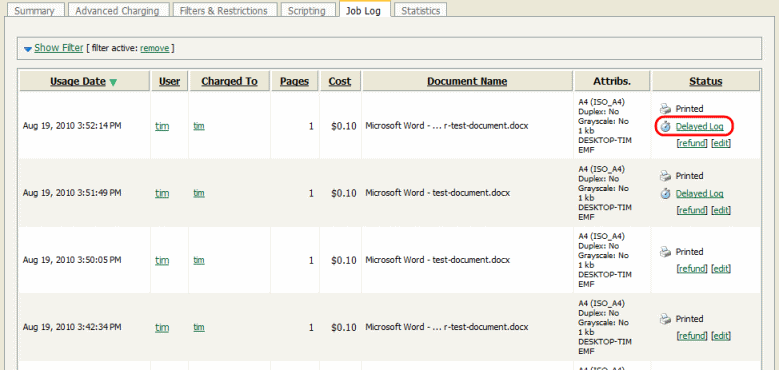Expand the Show Filter link
Image resolution: width=779 pixels, height=370 pixels.
(59, 48)
